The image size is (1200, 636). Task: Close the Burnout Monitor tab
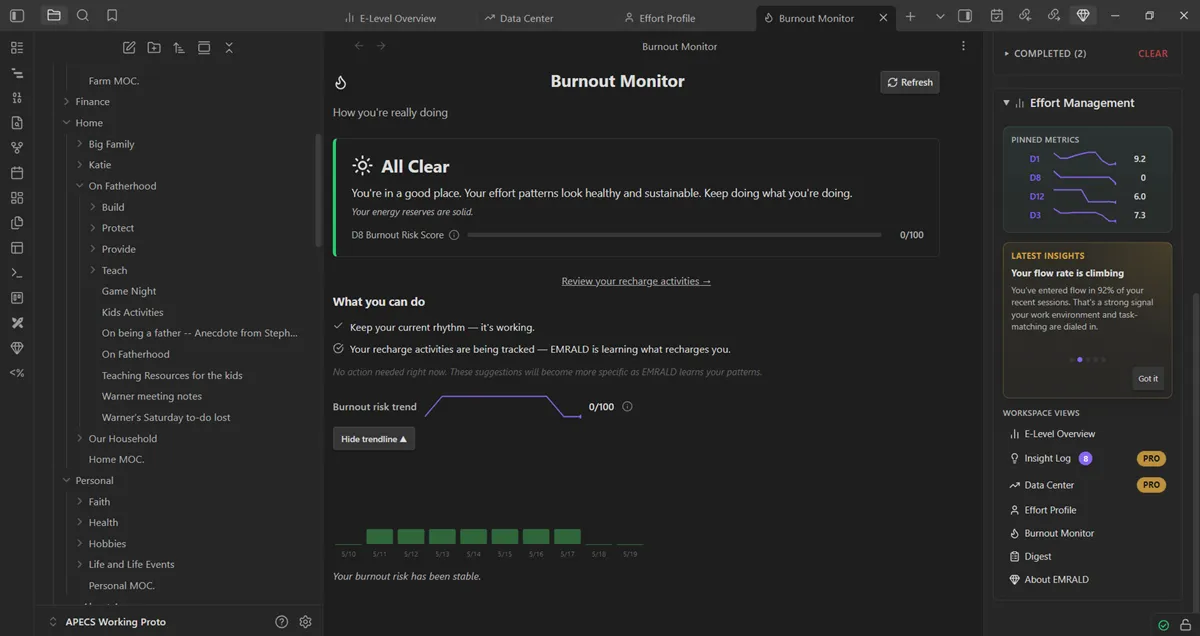(883, 18)
